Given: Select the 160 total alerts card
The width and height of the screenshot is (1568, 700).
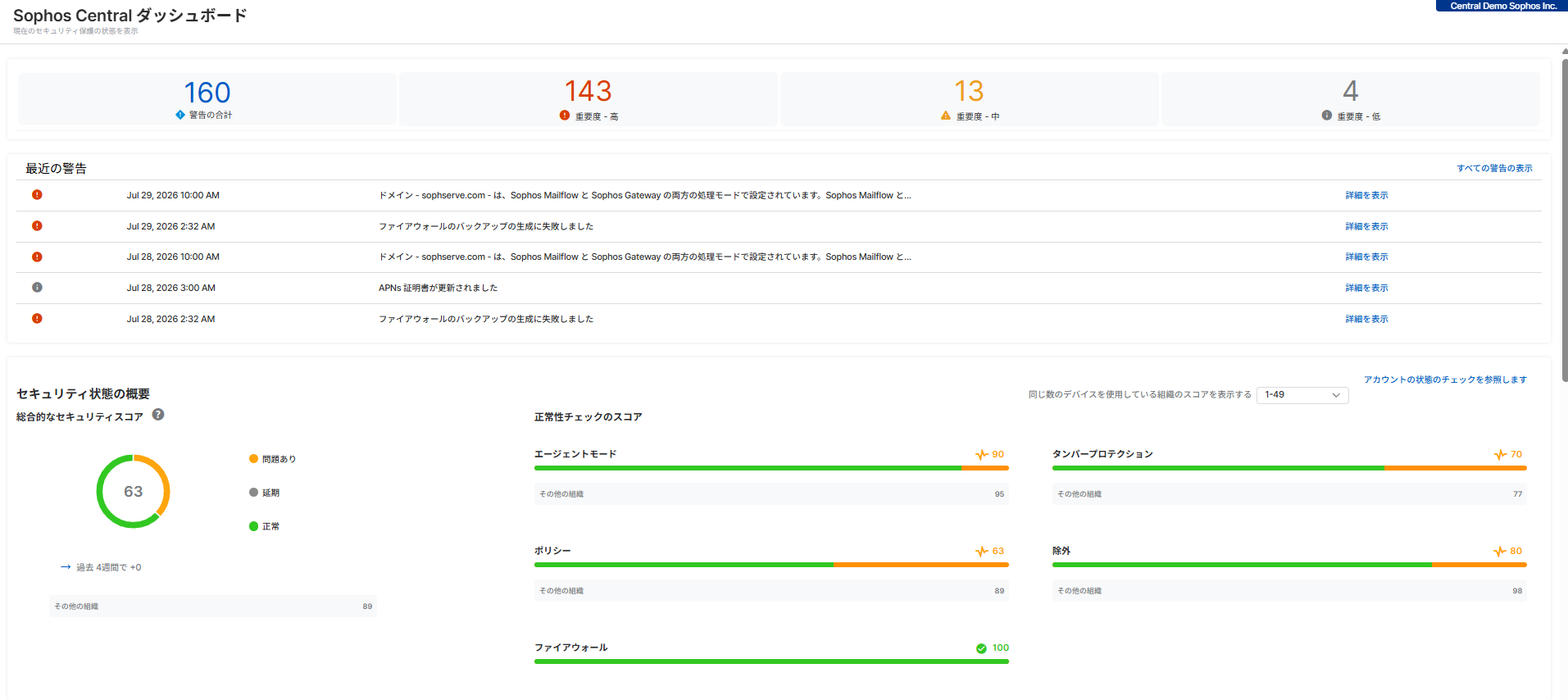Looking at the screenshot, I should [x=207, y=99].
